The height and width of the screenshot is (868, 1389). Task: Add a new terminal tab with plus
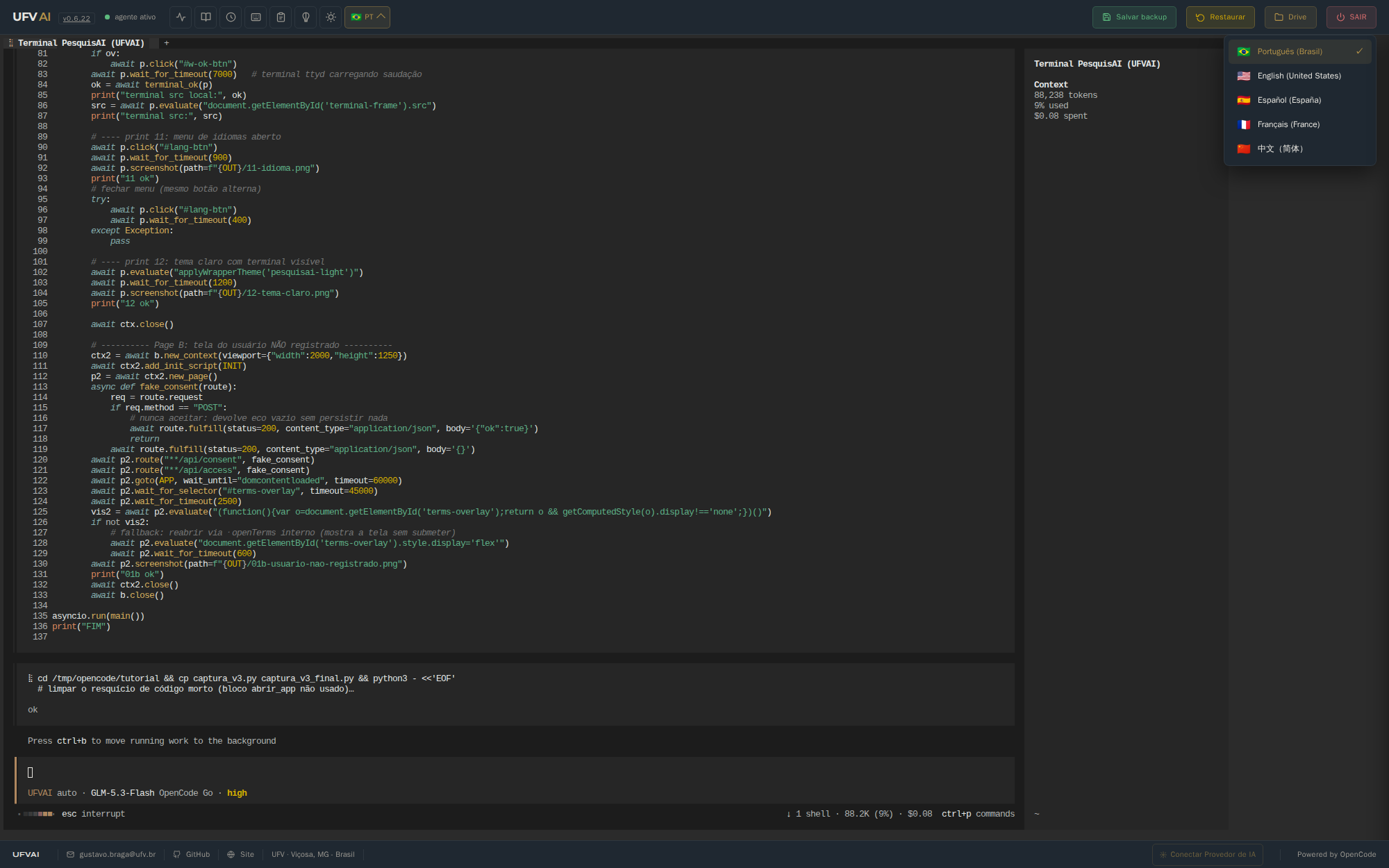coord(166,43)
